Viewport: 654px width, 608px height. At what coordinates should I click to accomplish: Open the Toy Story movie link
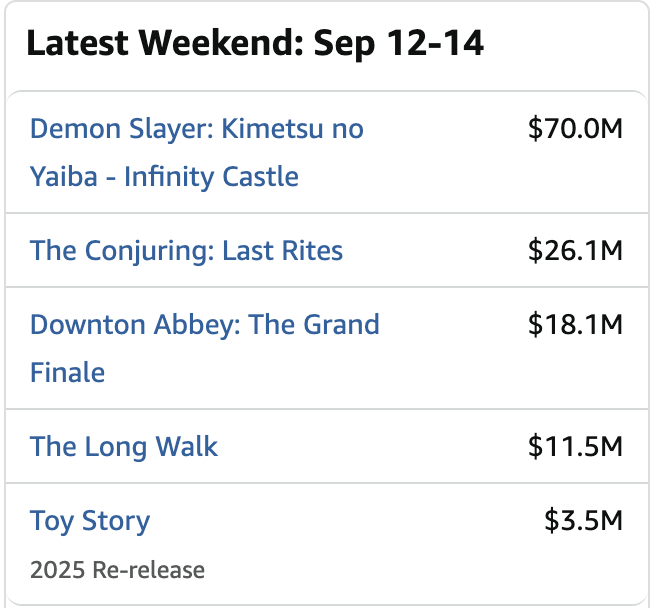[90, 521]
